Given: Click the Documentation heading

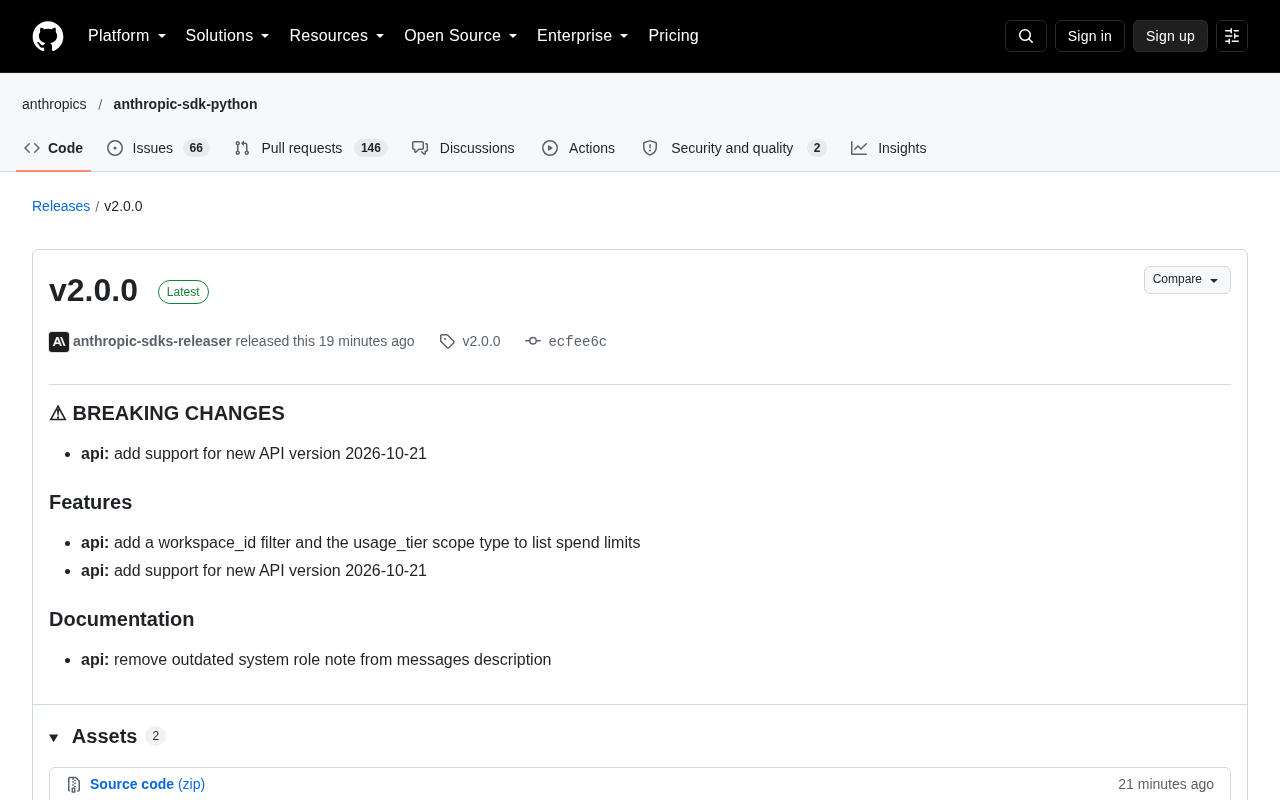Looking at the screenshot, I should pyautogui.click(x=121, y=619).
